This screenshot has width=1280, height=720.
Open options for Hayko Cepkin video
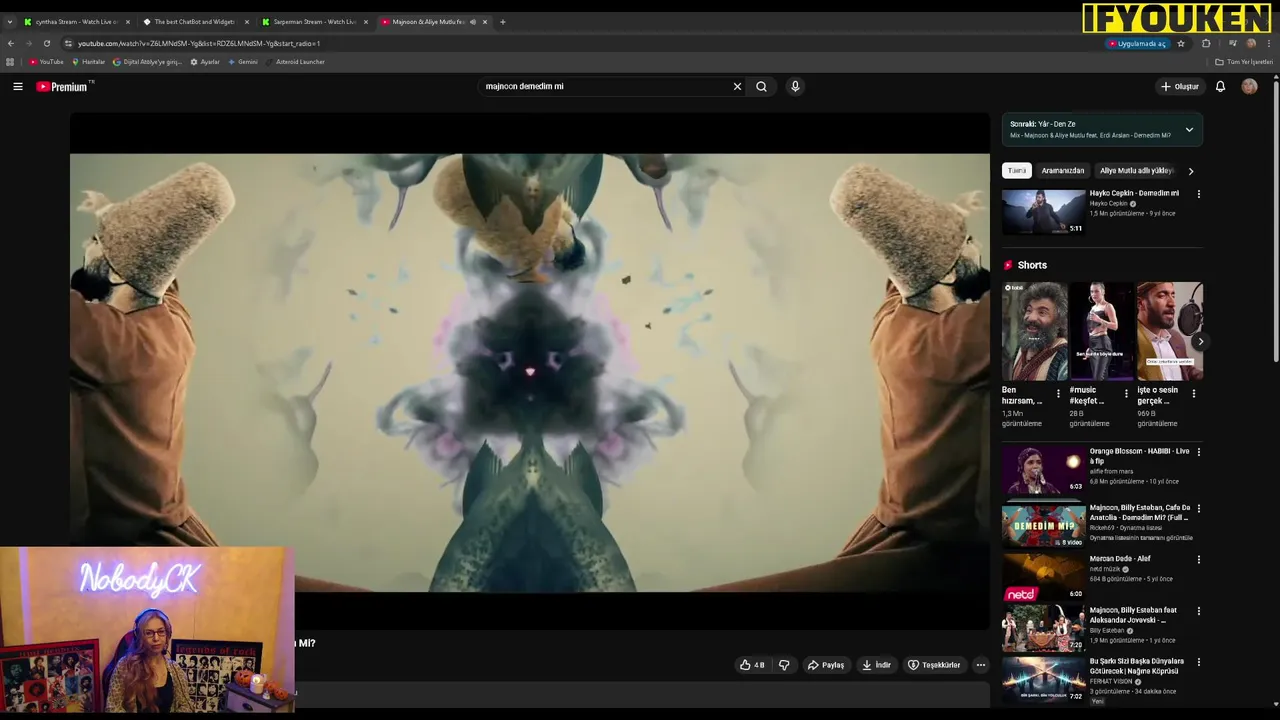(1199, 194)
